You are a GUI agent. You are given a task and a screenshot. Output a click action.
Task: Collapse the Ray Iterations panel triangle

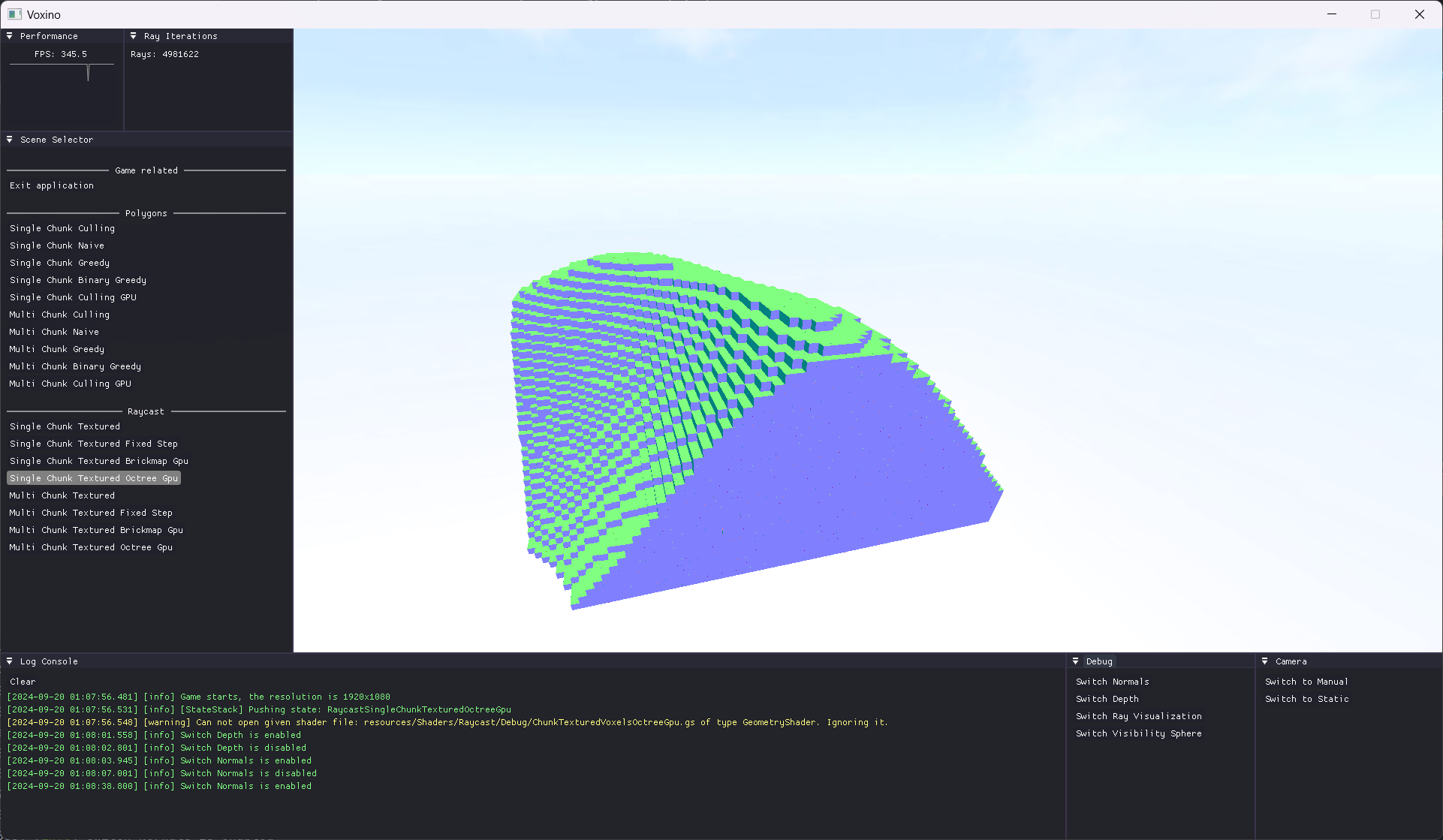(x=134, y=36)
